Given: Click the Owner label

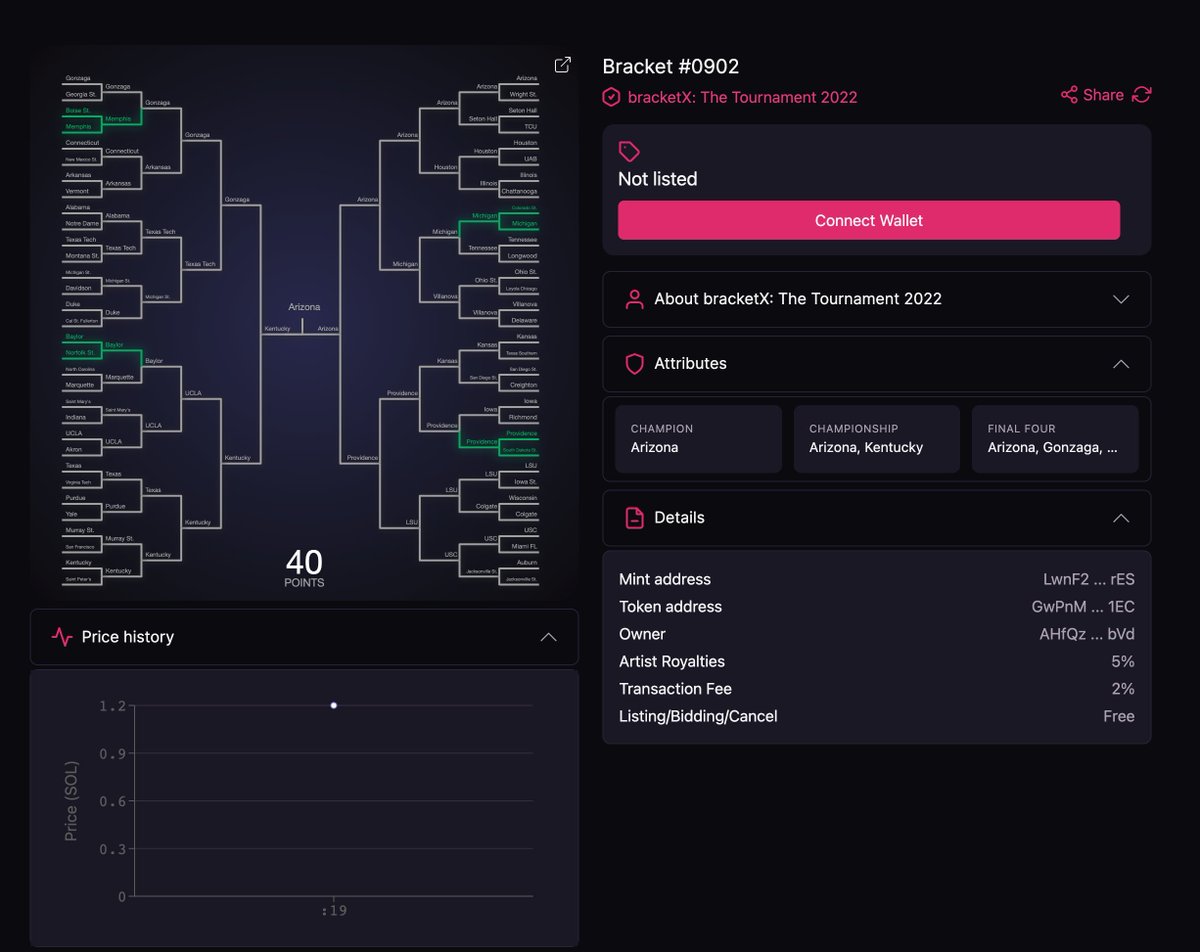Looking at the screenshot, I should pyautogui.click(x=642, y=634).
